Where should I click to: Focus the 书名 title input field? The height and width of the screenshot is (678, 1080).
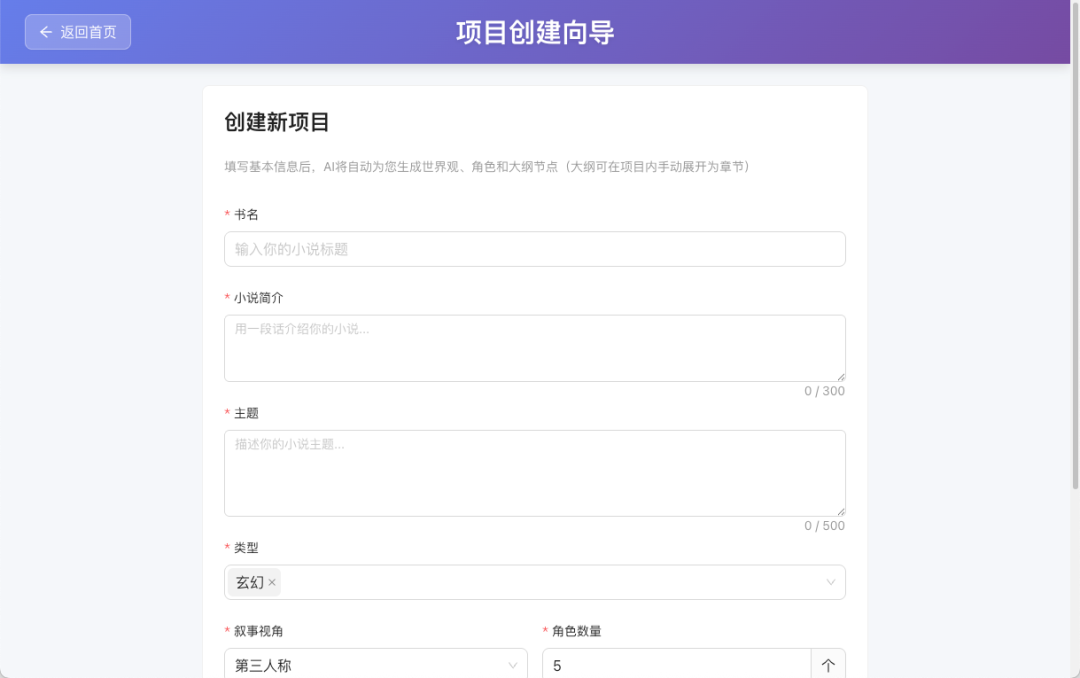(x=535, y=248)
